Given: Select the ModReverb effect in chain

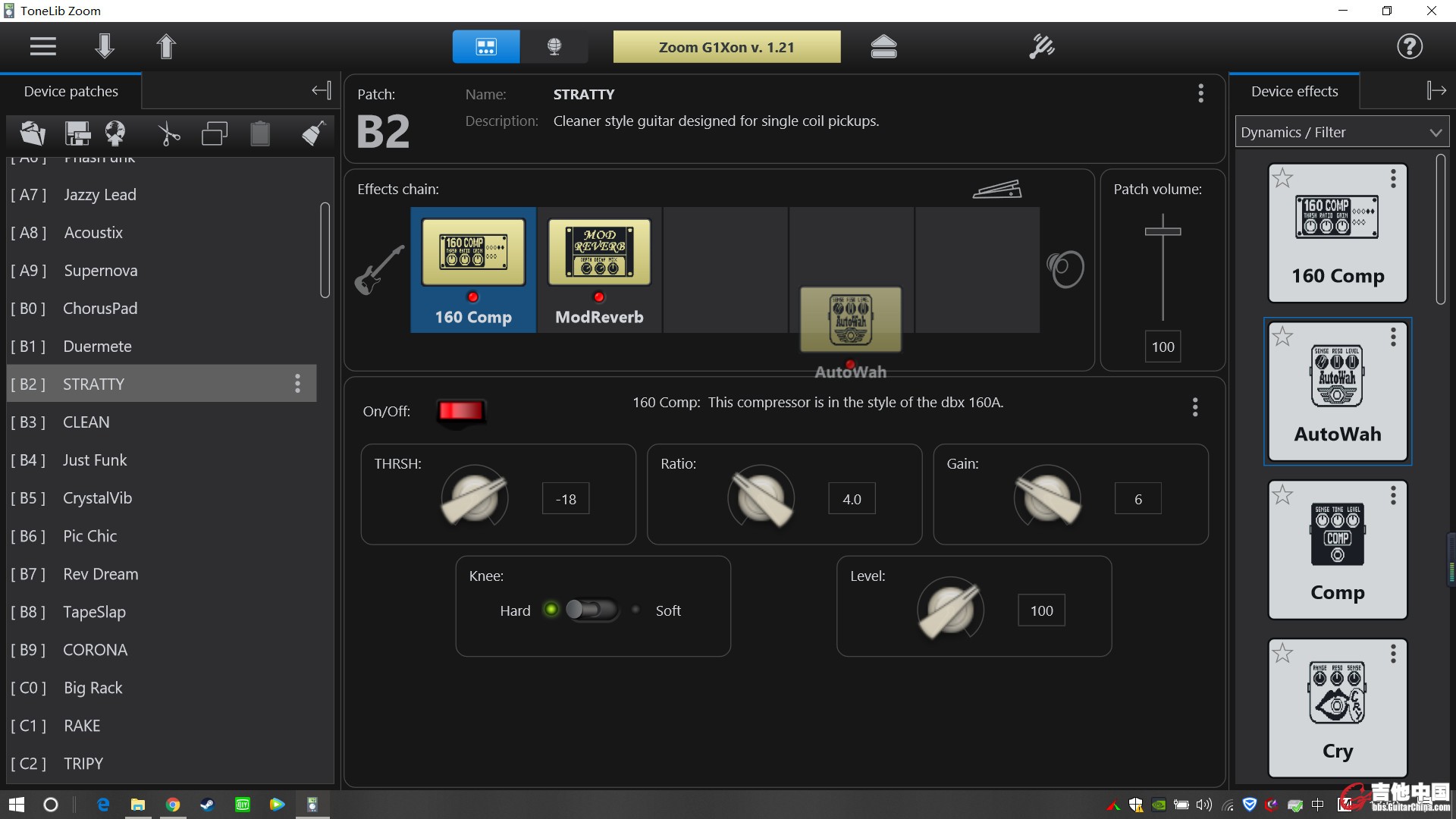Looking at the screenshot, I should (x=599, y=269).
